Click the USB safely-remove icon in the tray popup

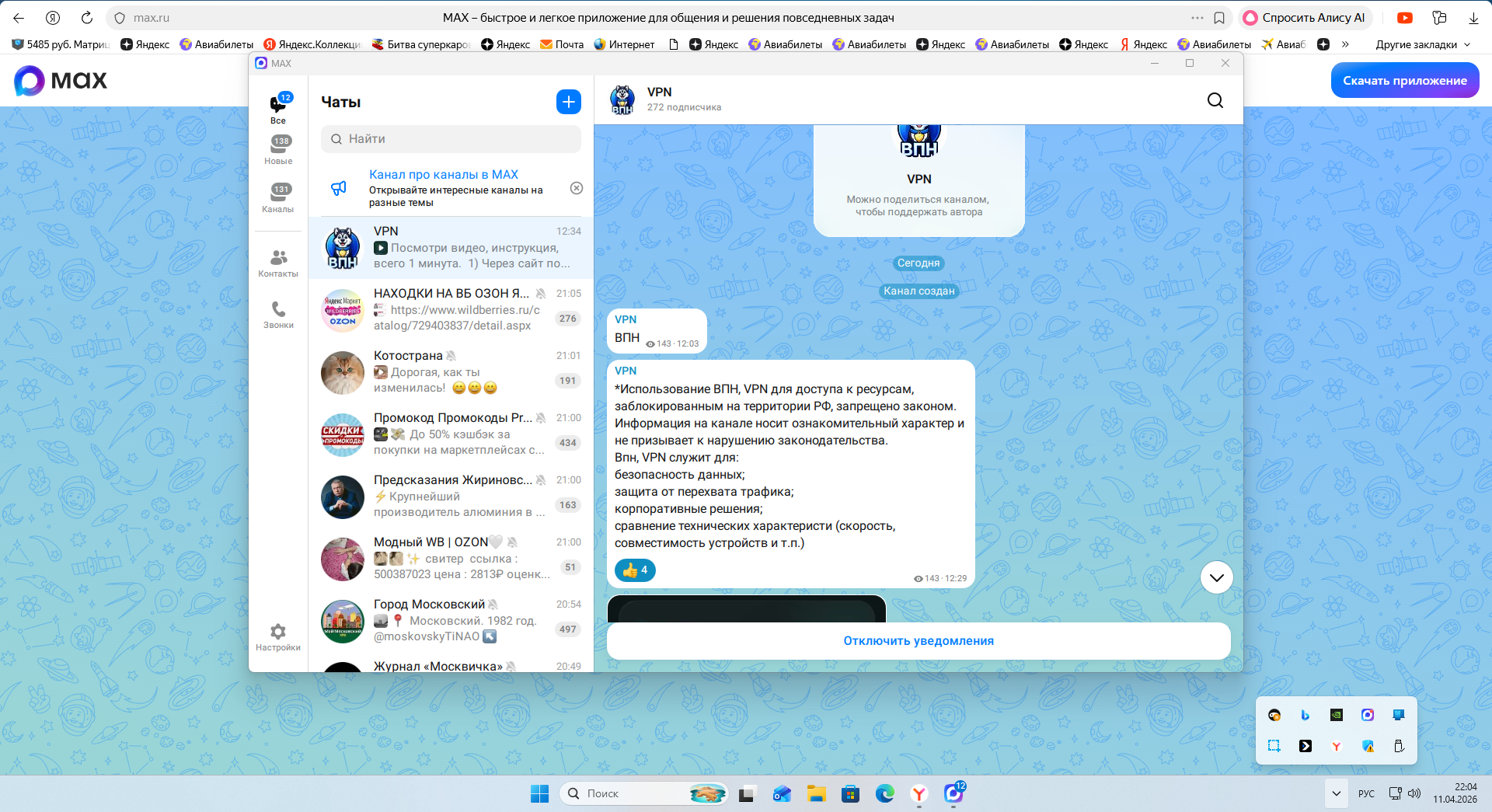pos(1399,746)
